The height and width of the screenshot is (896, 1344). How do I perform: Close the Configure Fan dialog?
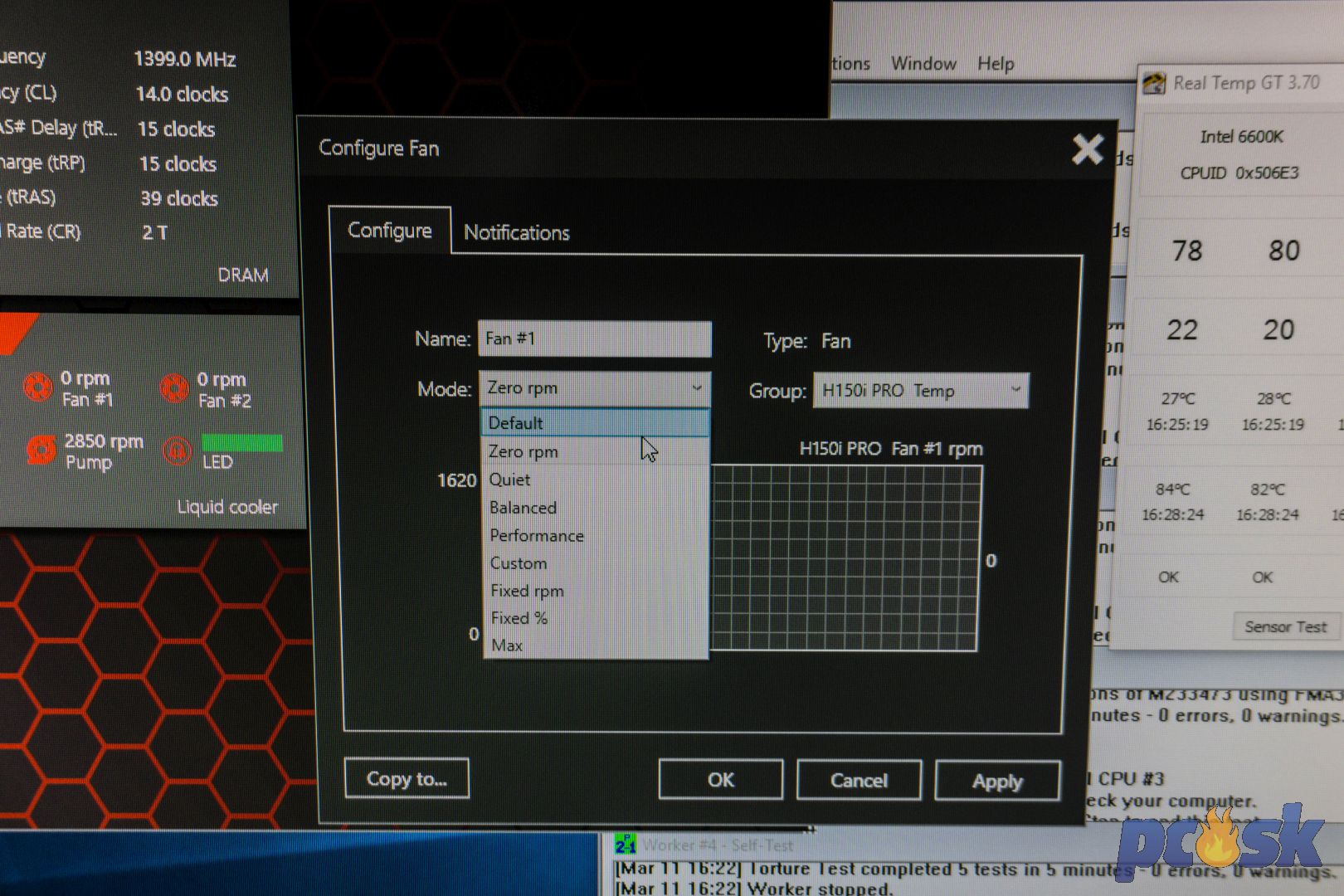[x=1087, y=149]
